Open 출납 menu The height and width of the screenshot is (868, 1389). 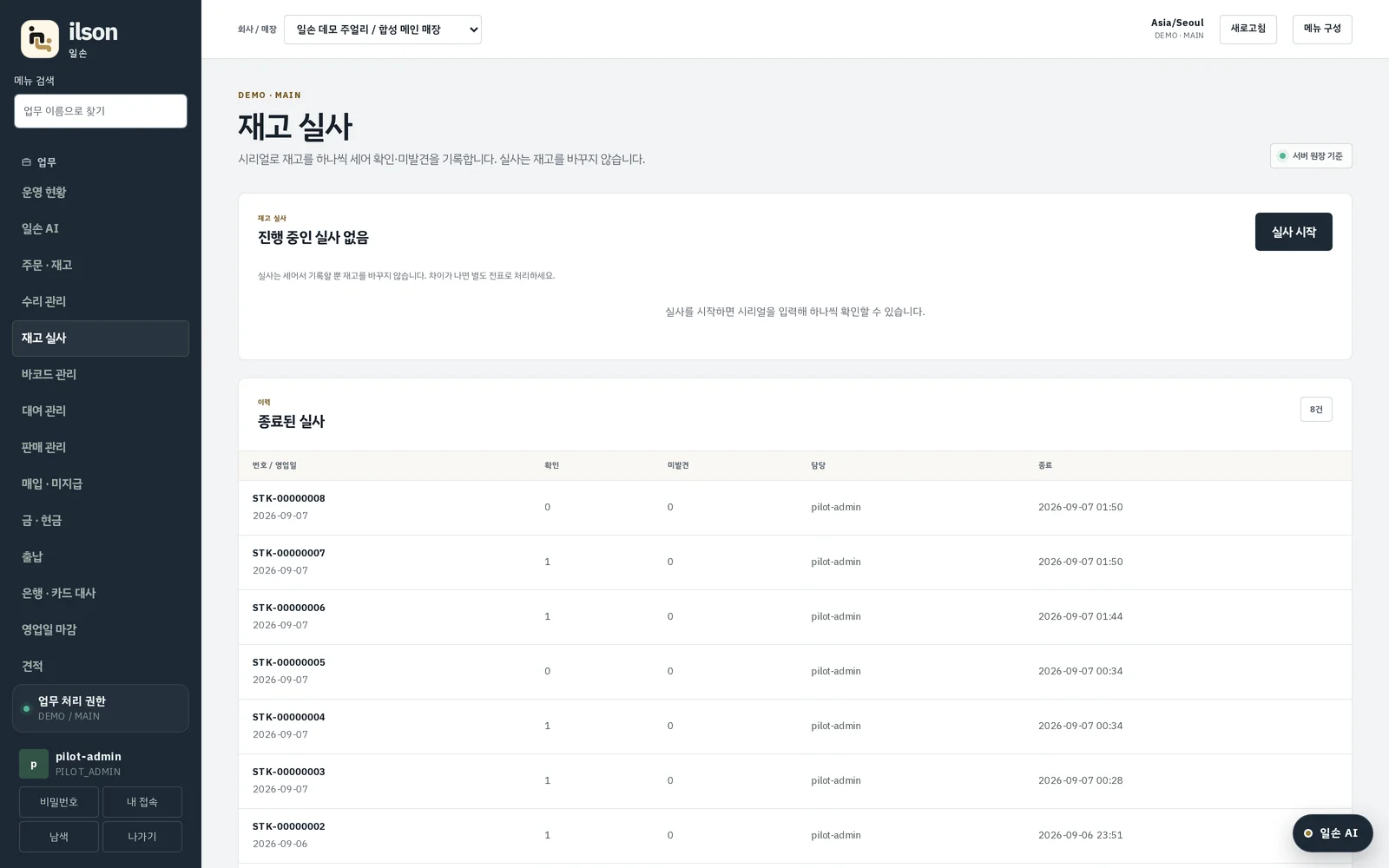coord(101,557)
